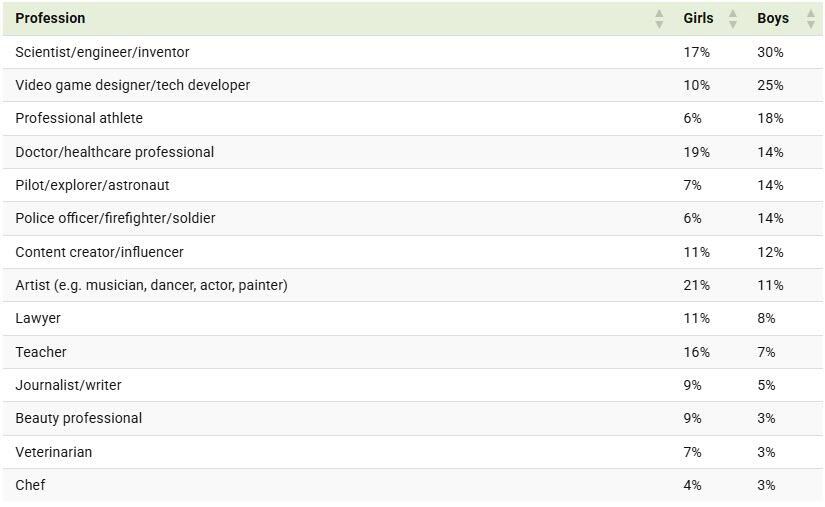Select the Video game designer/tech developer row
The image size is (825, 507).
[132, 85]
